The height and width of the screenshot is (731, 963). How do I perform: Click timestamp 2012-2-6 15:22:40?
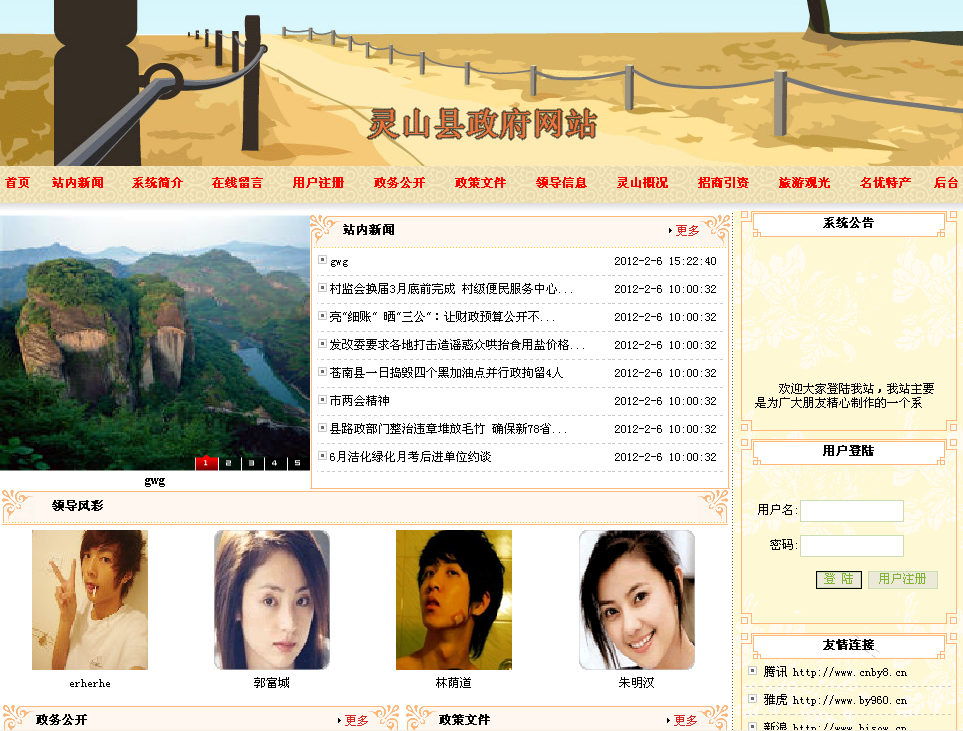(x=665, y=261)
